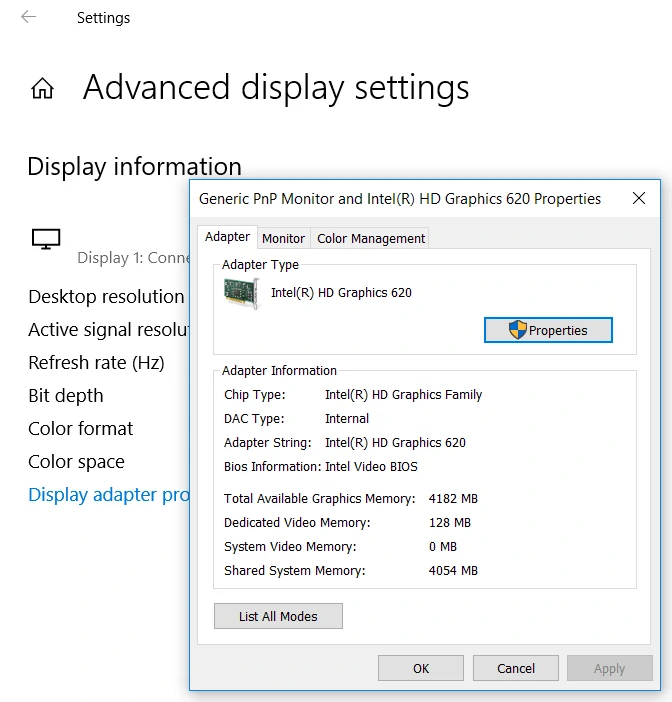The height and width of the screenshot is (702, 672).
Task: Click the Refresh rate (Hz) label
Action: click(x=96, y=363)
